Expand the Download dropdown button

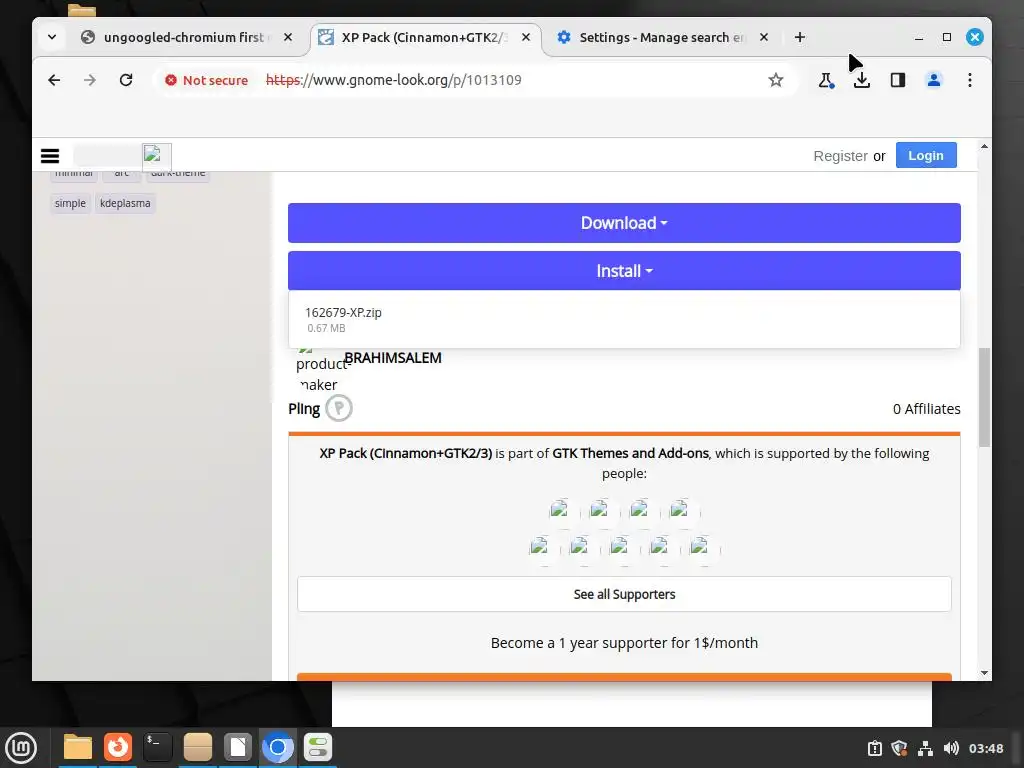pyautogui.click(x=624, y=223)
